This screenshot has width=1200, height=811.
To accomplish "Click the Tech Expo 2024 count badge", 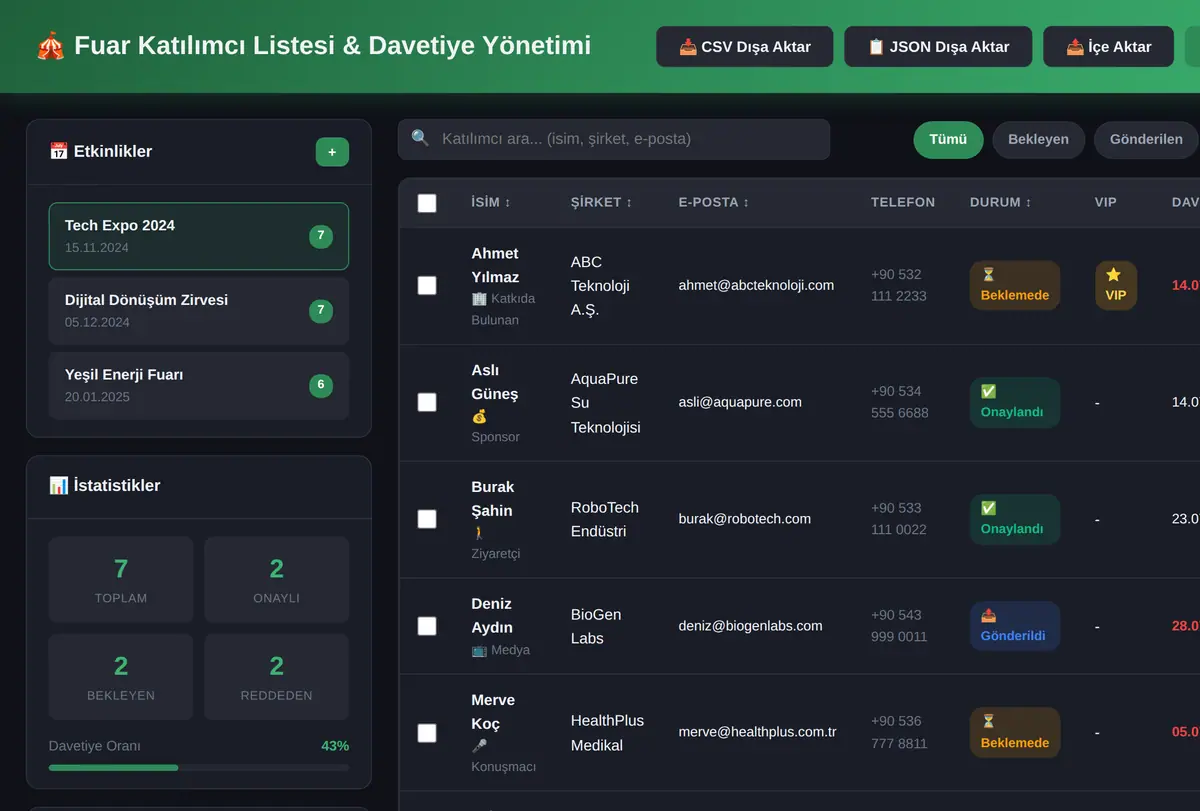I will click(x=321, y=236).
